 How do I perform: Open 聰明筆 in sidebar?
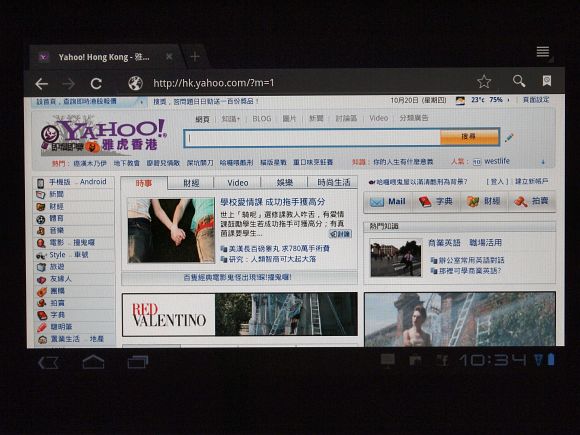[61, 327]
